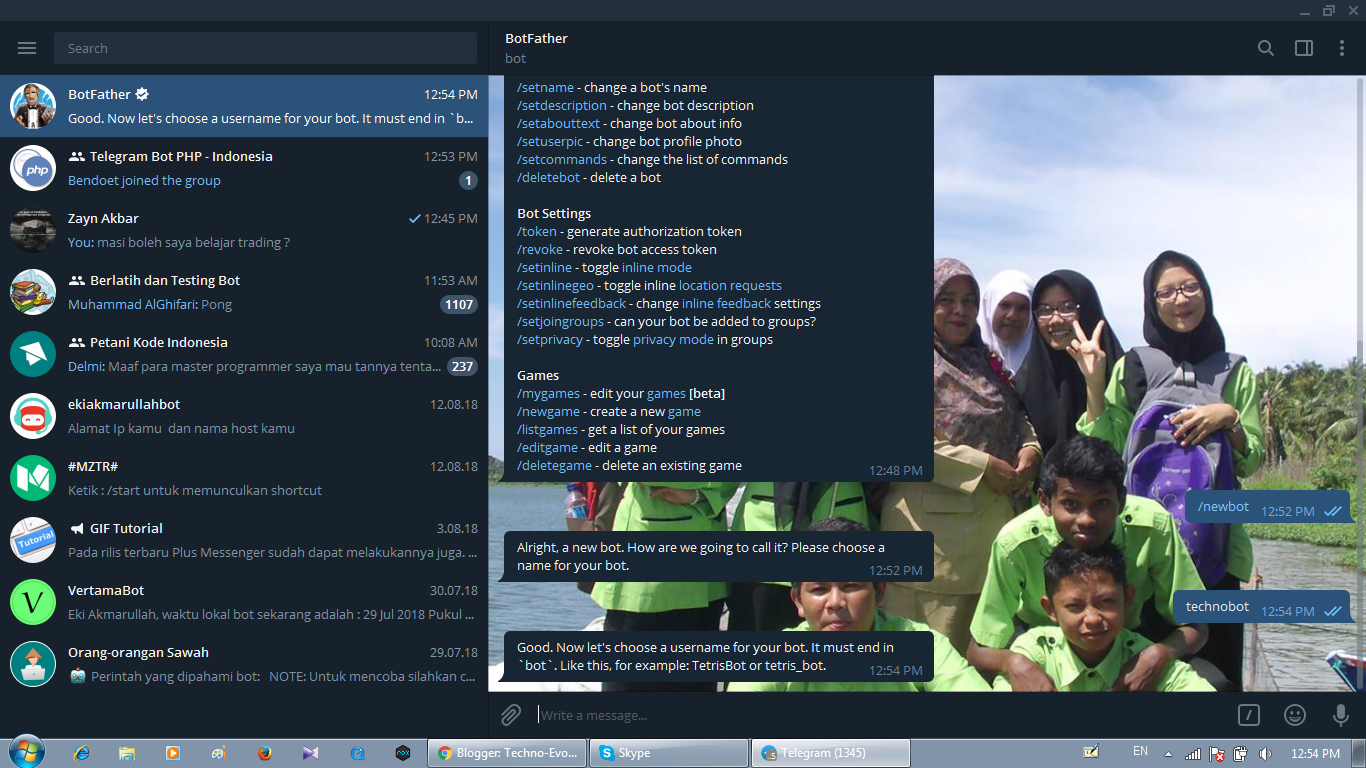
Task: Click the /deletegame command link
Action: pos(554,465)
